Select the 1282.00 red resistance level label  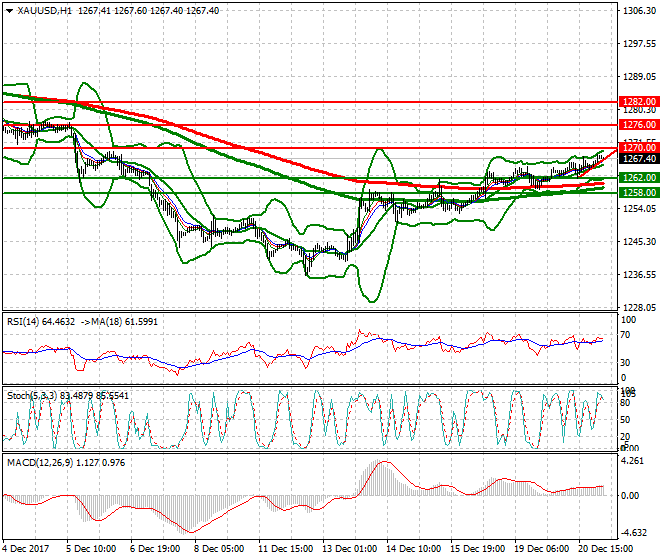pos(639,101)
